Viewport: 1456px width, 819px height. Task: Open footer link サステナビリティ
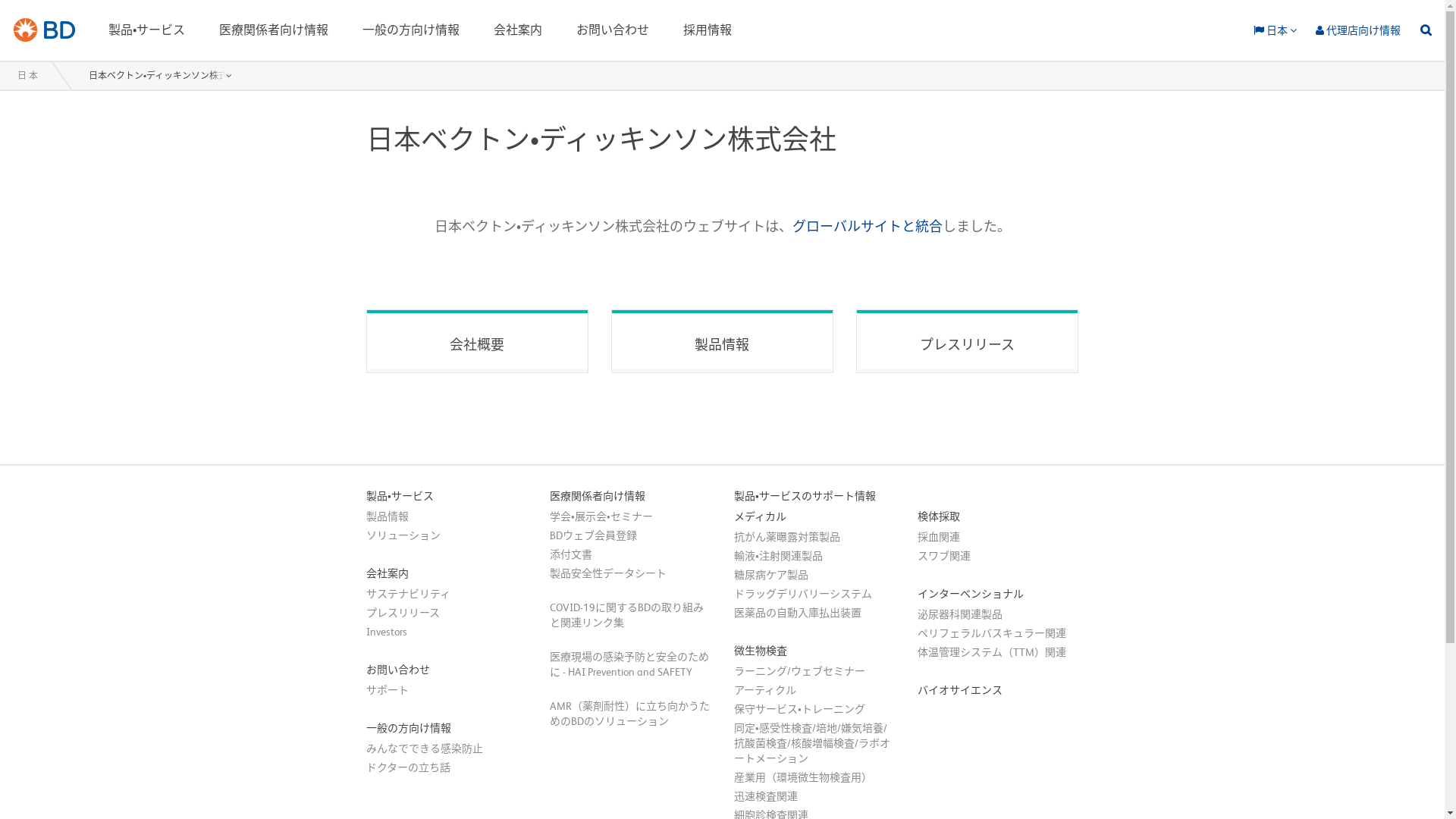tap(408, 594)
